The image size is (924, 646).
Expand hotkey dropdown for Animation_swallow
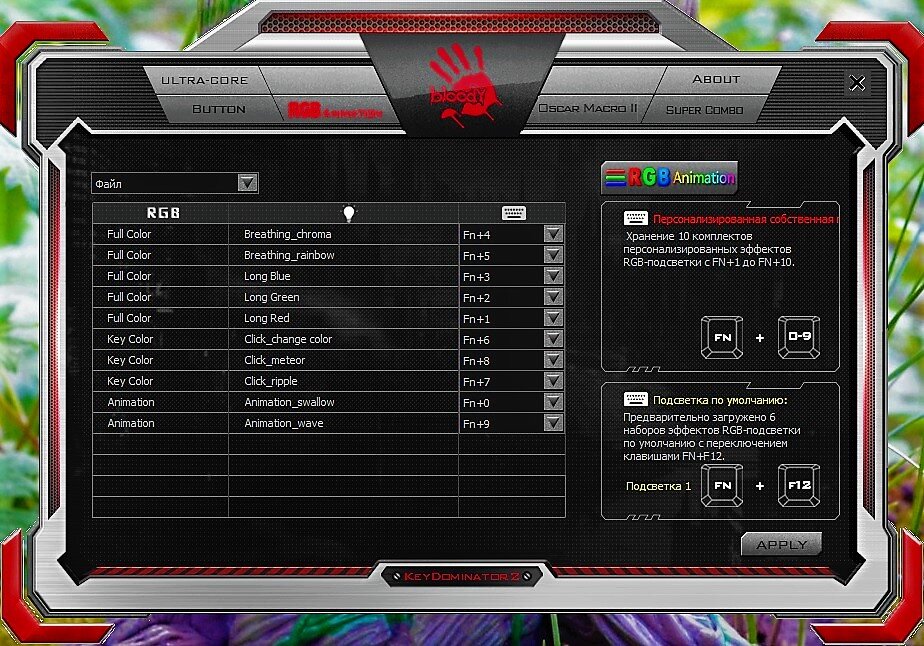coord(553,402)
